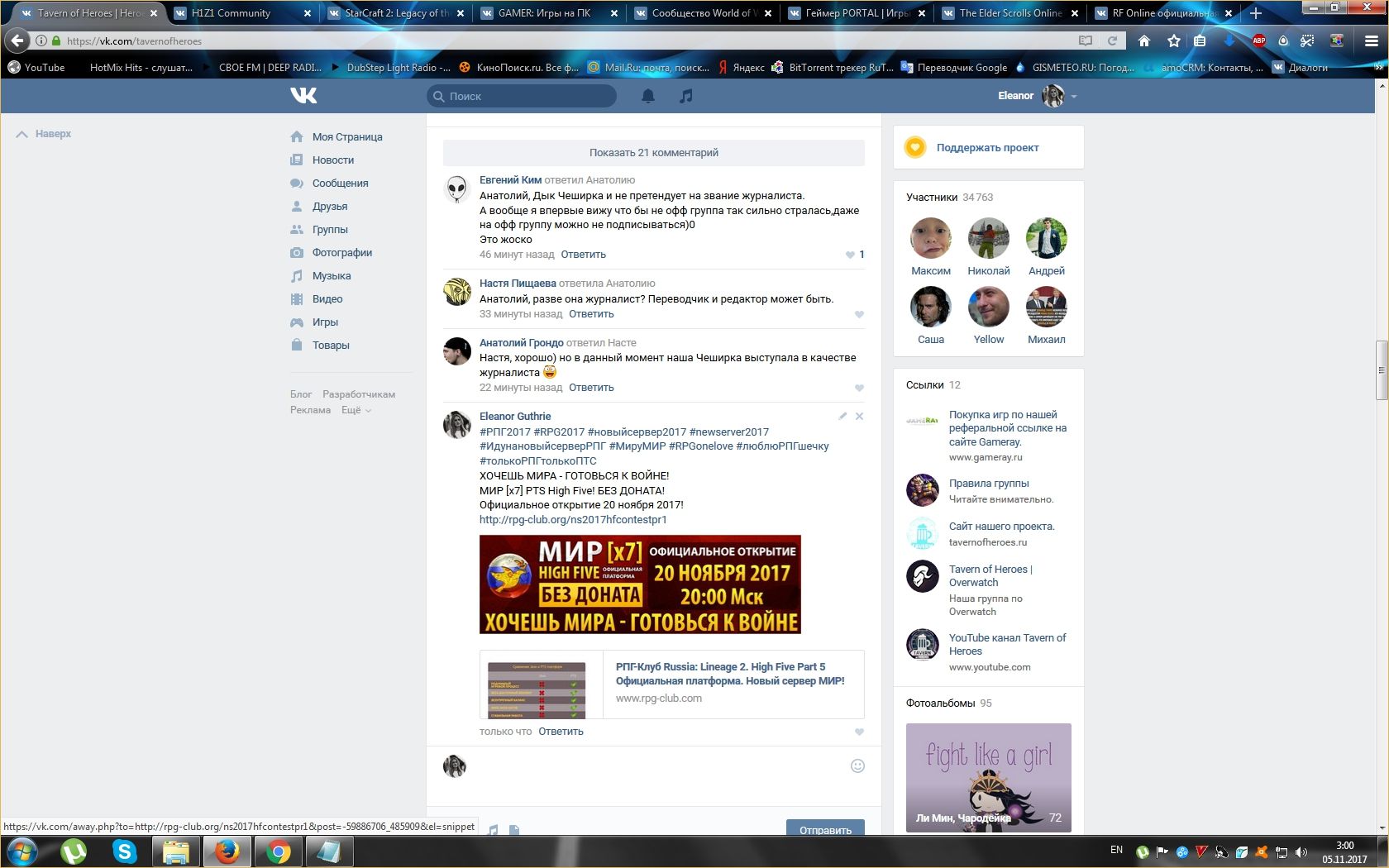Image resolution: width=1389 pixels, height=868 pixels.
Task: Bookmark this page with the star
Action: point(1173,41)
